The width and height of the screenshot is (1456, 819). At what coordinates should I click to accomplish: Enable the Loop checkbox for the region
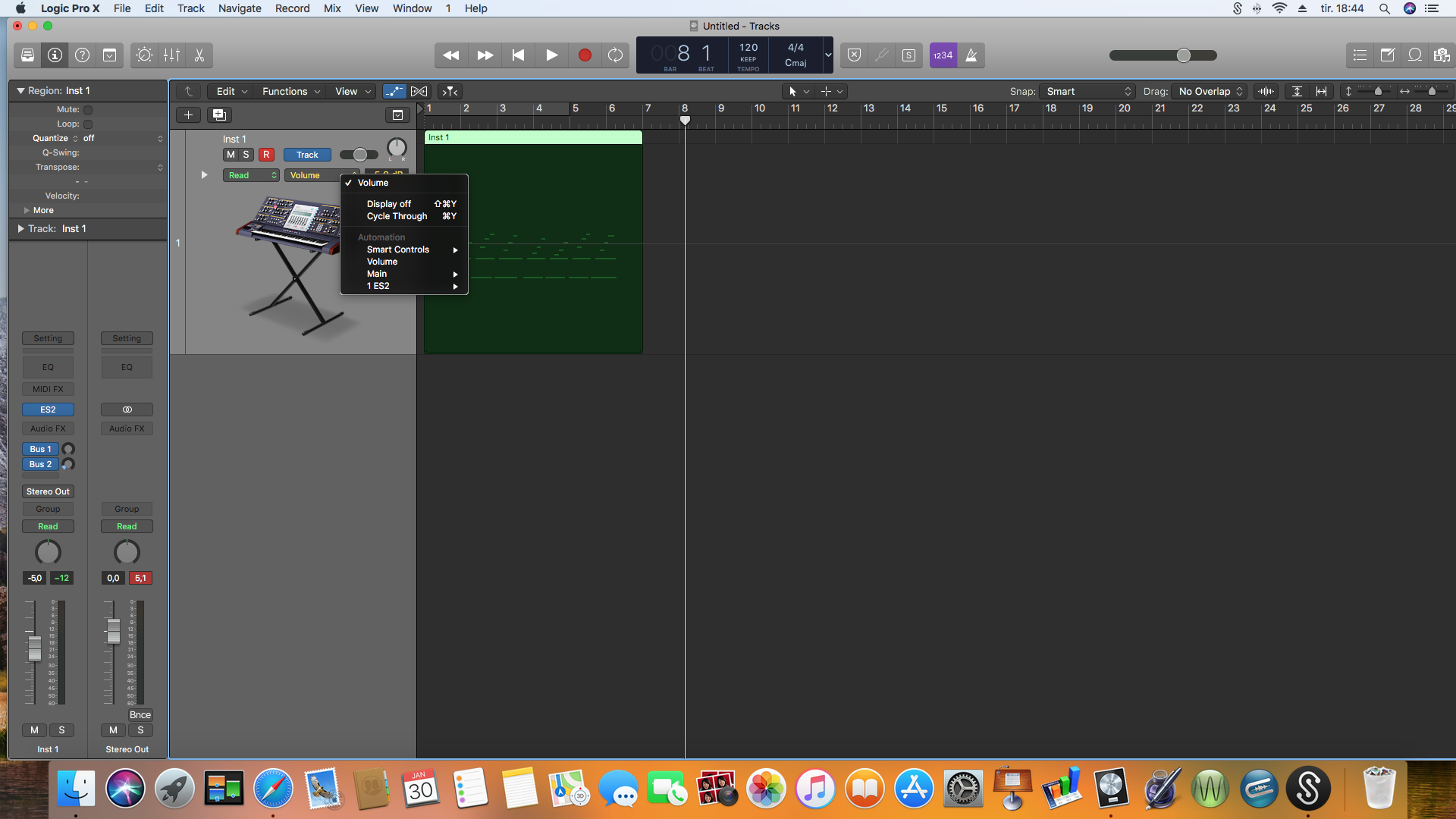point(88,124)
